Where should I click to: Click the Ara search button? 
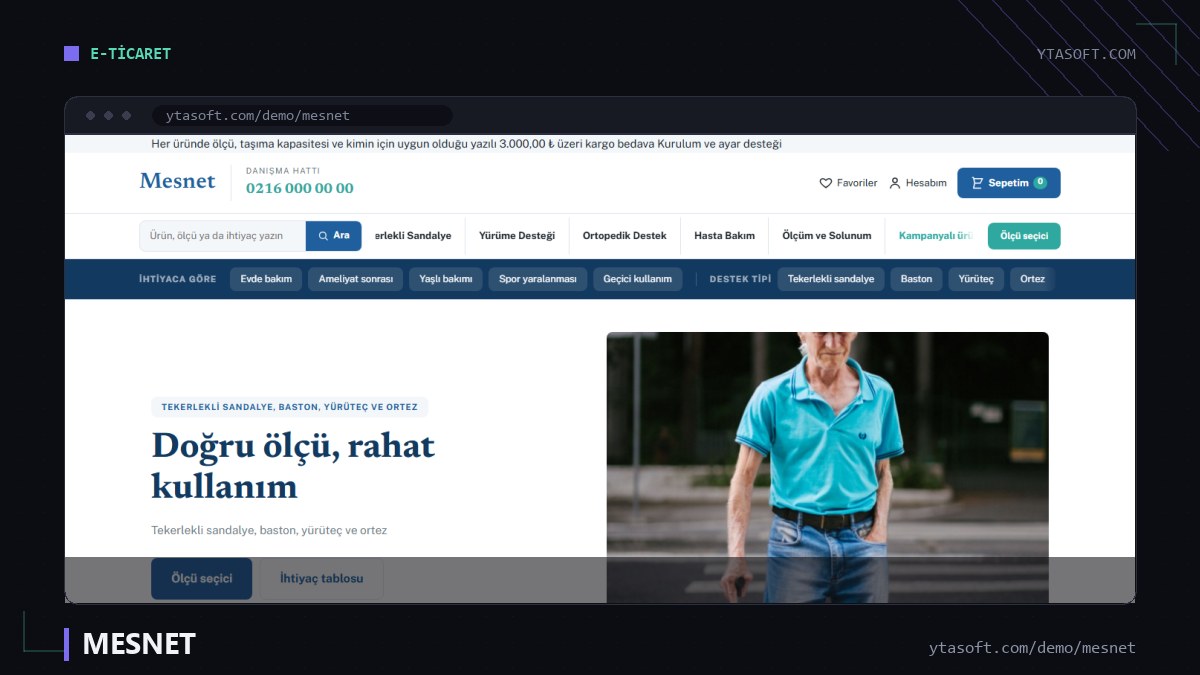(334, 236)
